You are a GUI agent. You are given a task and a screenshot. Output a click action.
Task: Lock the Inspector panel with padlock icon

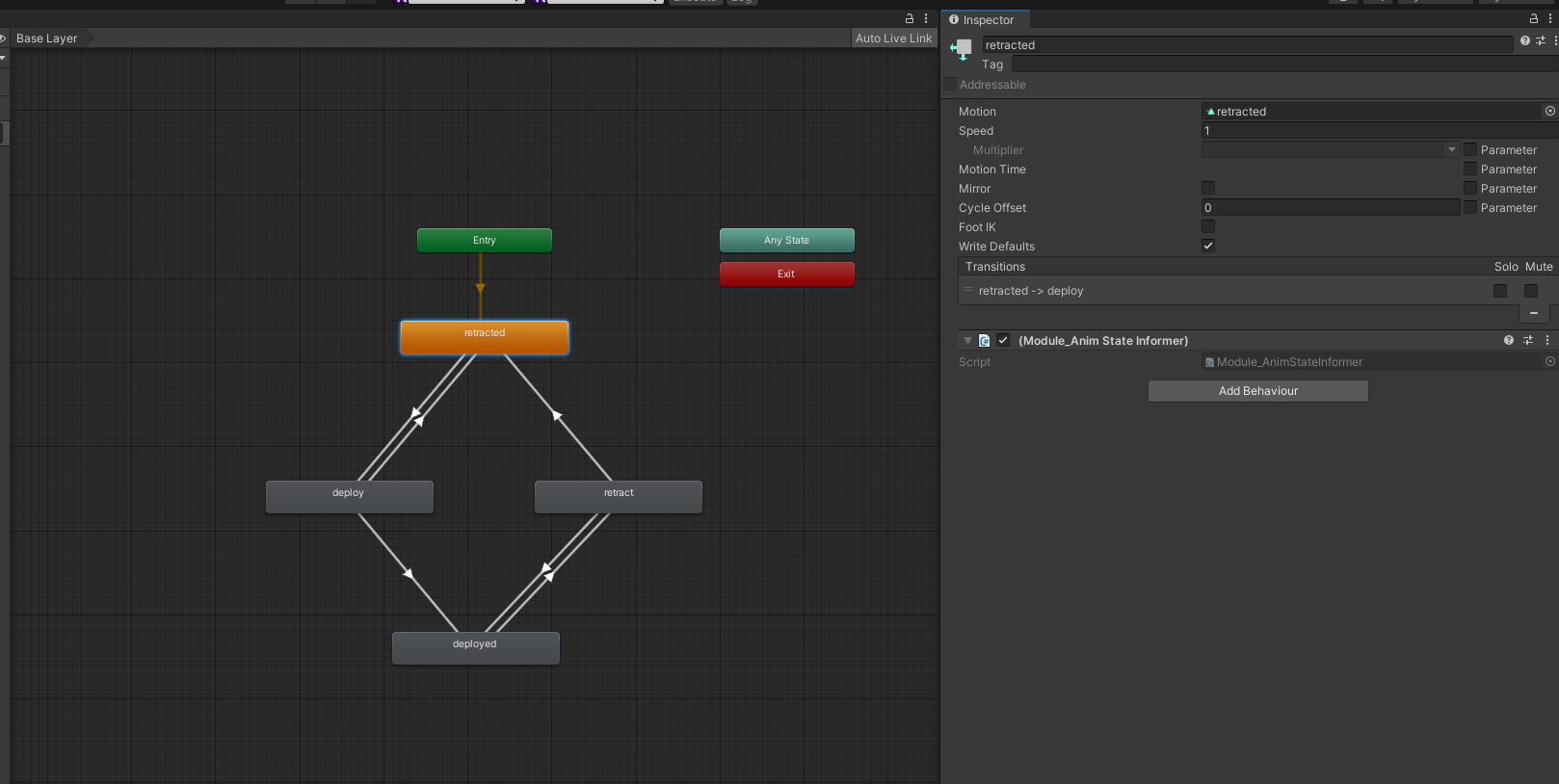tap(1534, 19)
